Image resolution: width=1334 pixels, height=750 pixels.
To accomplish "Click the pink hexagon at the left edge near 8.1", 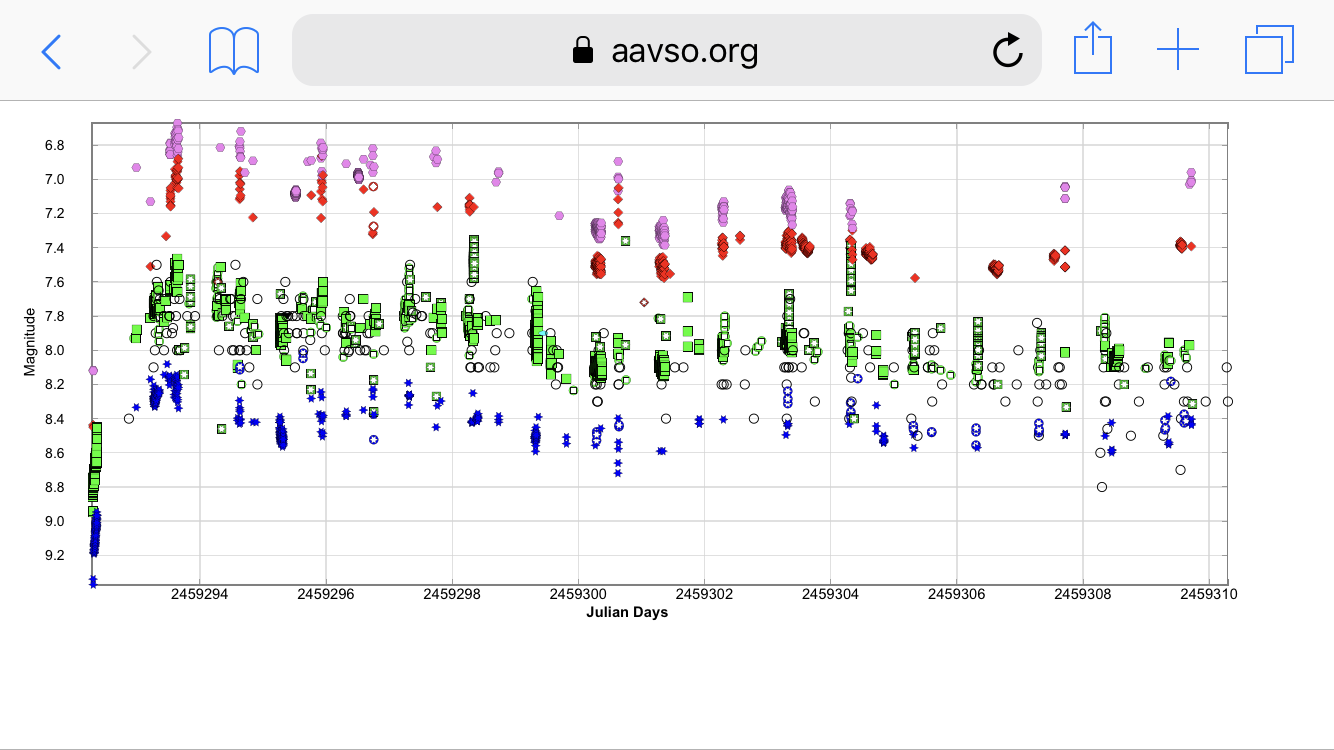I will [93, 370].
